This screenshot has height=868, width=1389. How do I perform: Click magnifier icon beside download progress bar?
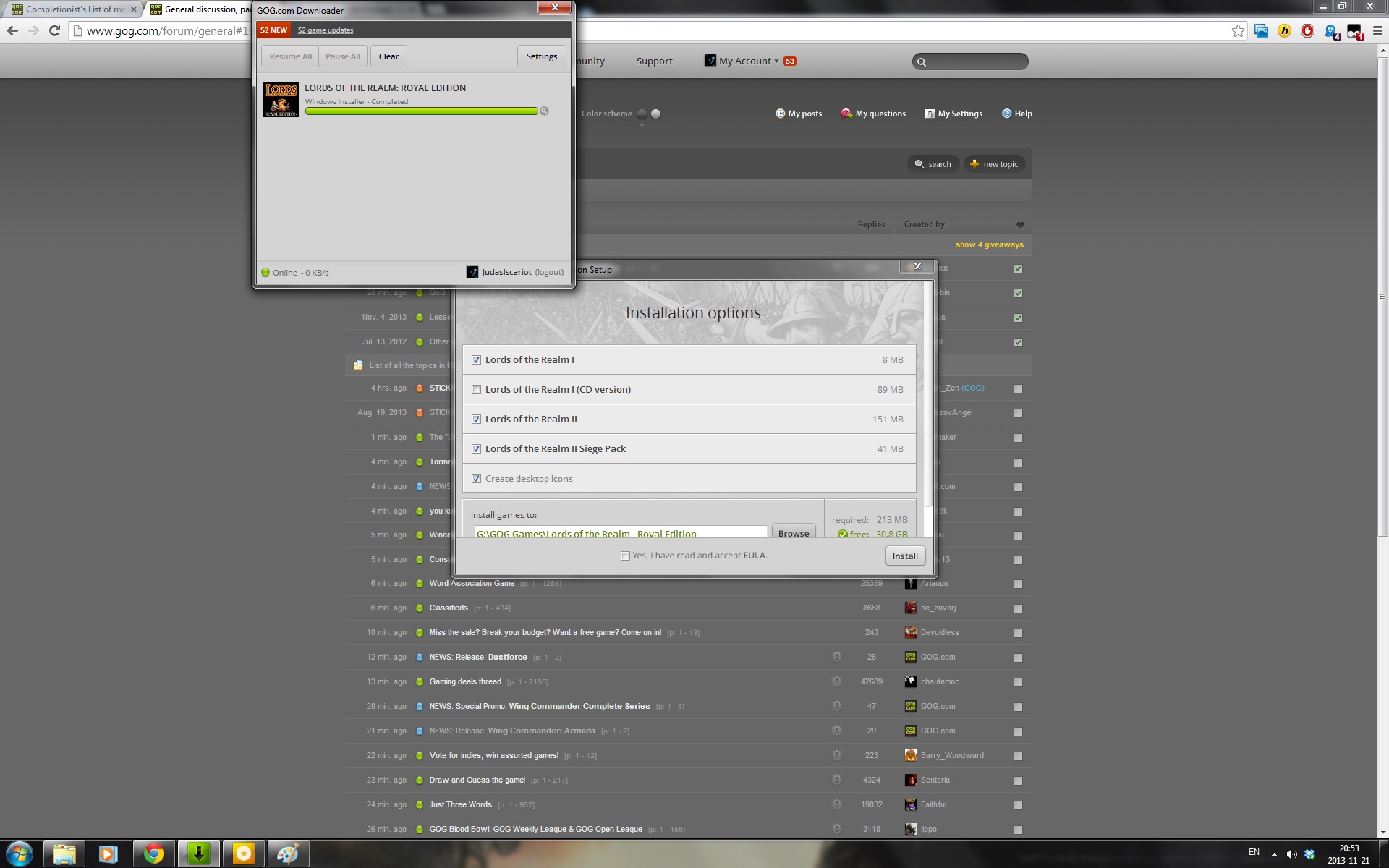click(x=544, y=111)
